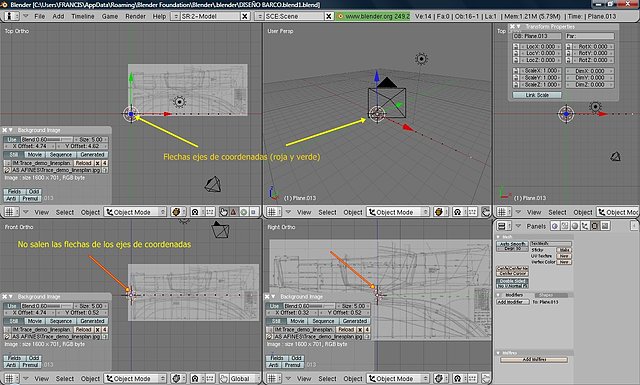
Task: Toggle Premul in Top Ortho Background Image
Action: [30, 198]
